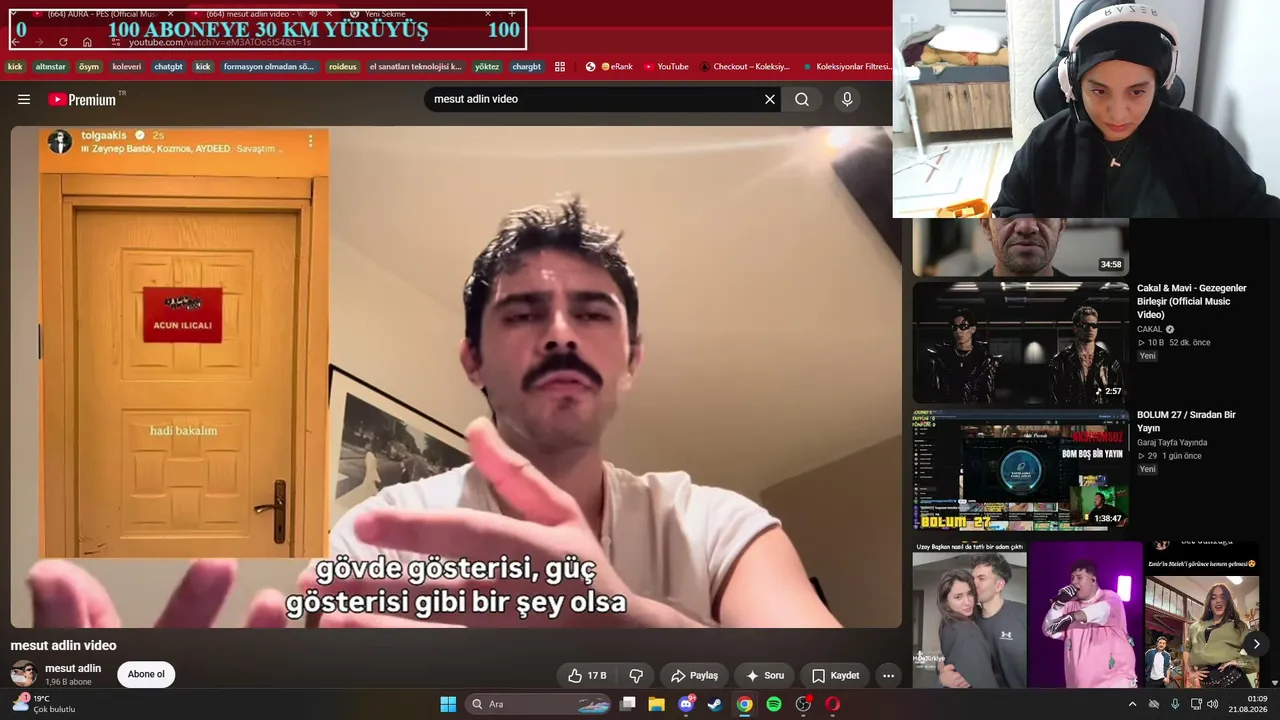This screenshot has width=1280, height=720.
Task: Open three-dot options on tolgaakis story overlay
Action: click(311, 141)
